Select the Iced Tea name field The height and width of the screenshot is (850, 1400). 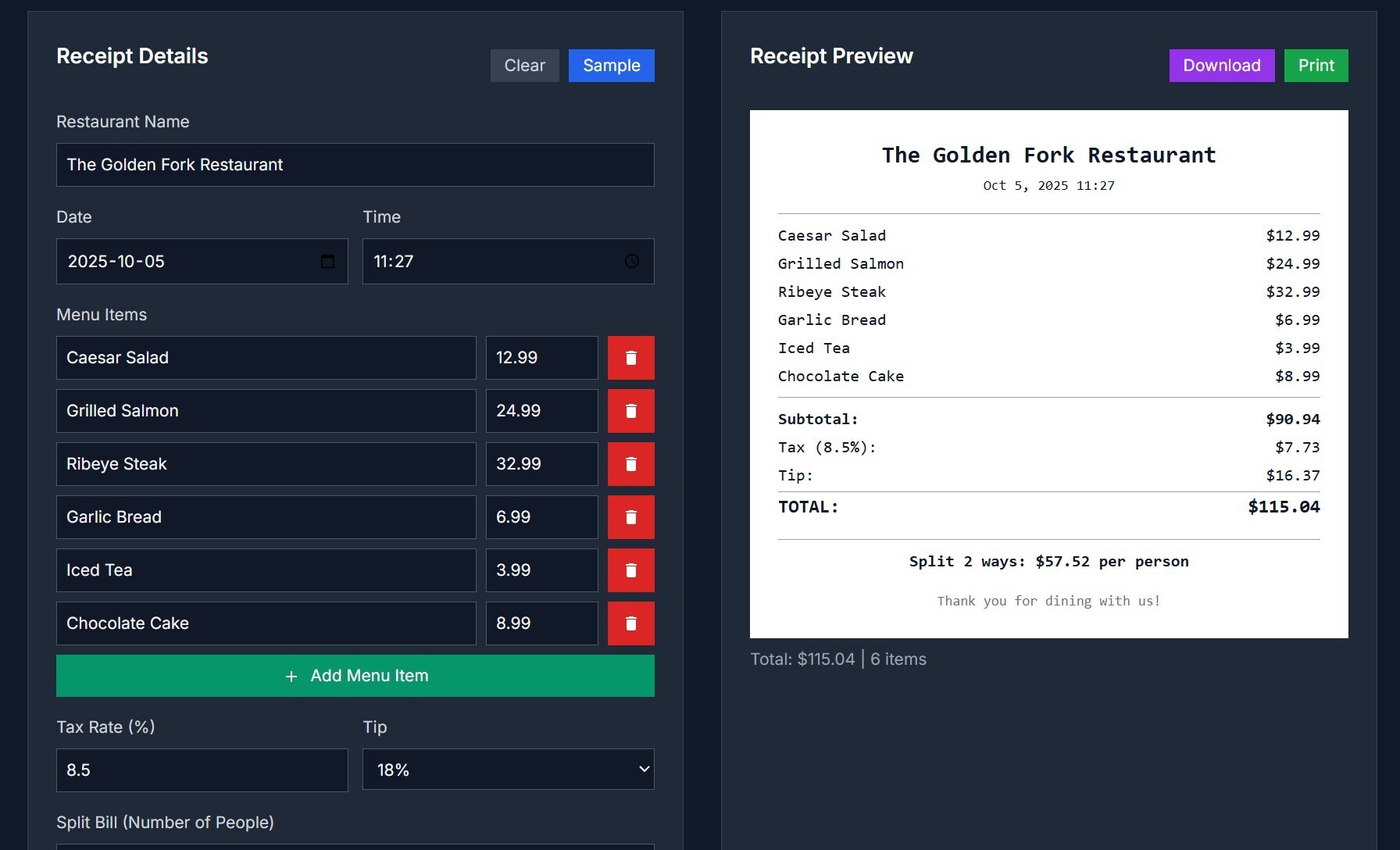[x=266, y=570]
